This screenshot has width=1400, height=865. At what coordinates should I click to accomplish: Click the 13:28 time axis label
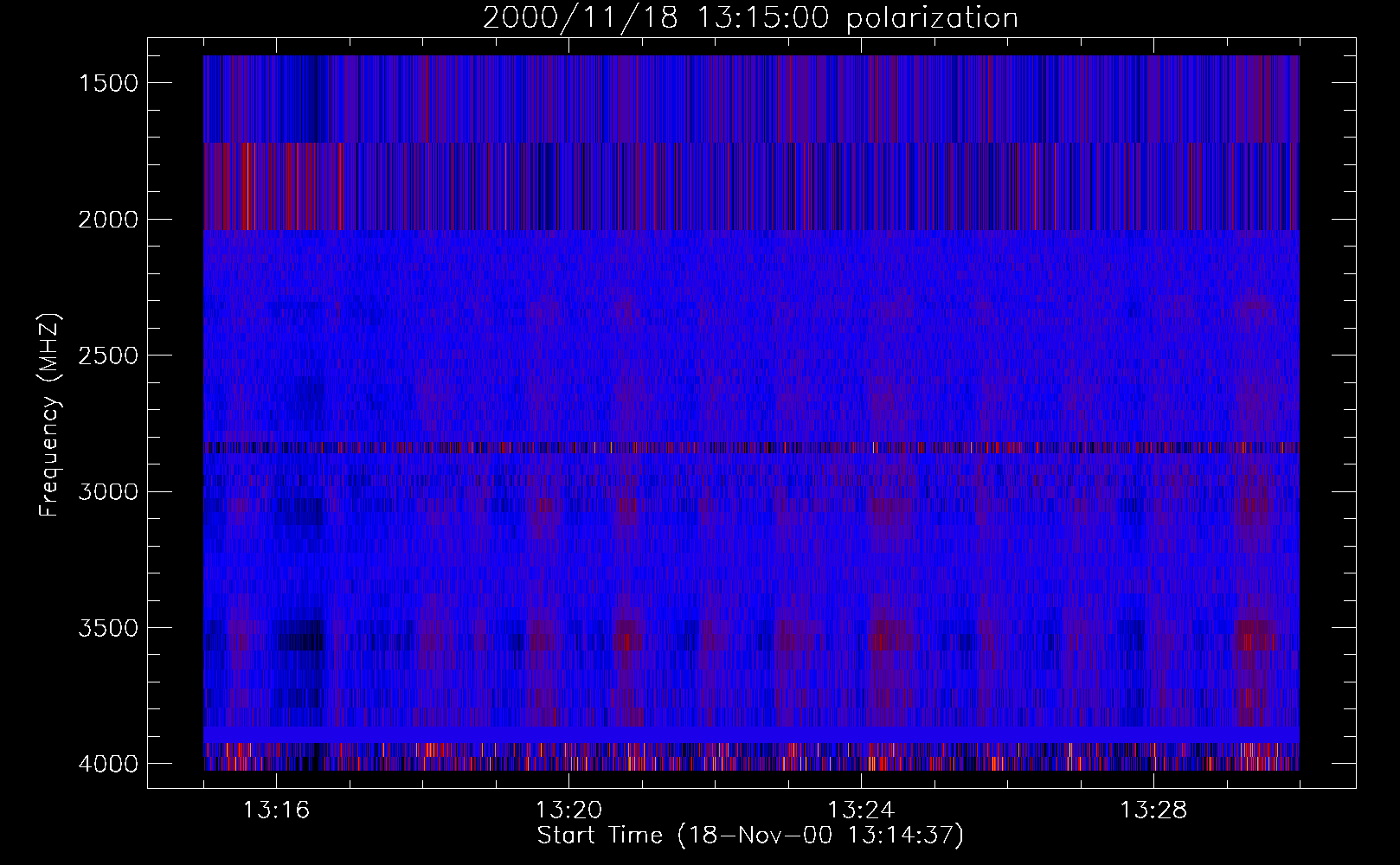coord(1153,811)
